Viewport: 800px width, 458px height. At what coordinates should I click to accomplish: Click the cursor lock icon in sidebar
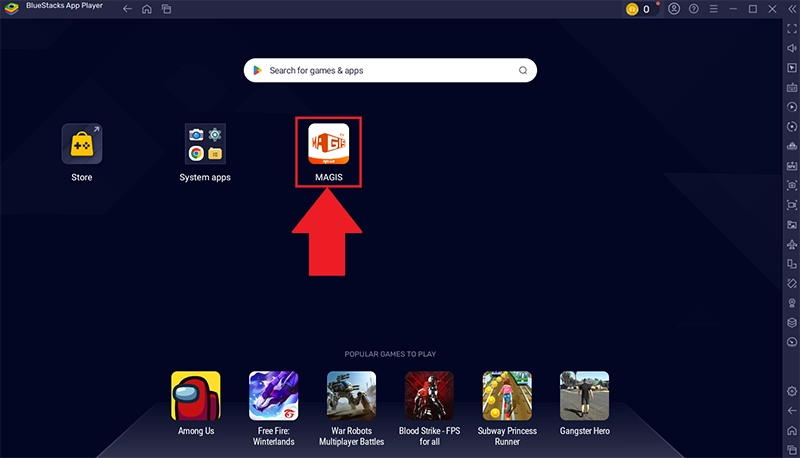[x=792, y=68]
